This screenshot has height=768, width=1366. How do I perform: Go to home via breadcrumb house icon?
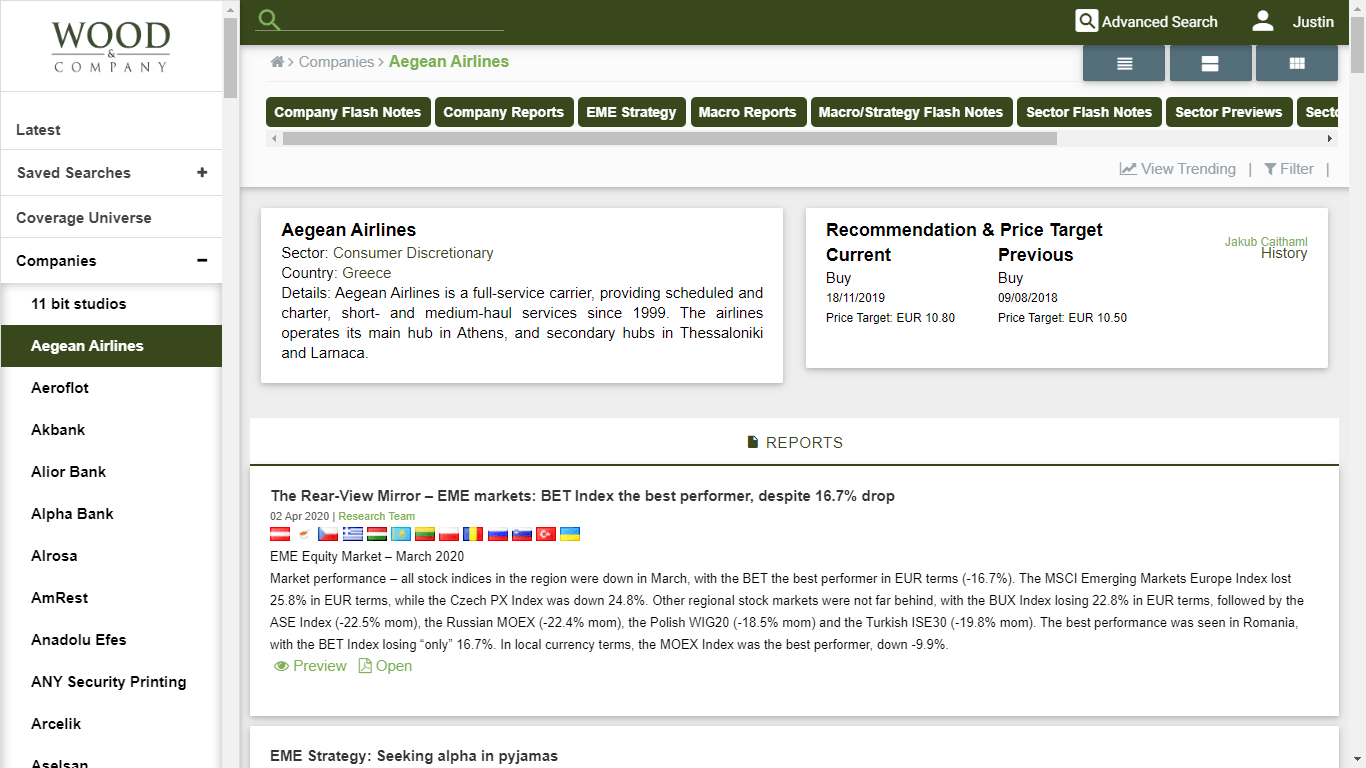pyautogui.click(x=277, y=62)
